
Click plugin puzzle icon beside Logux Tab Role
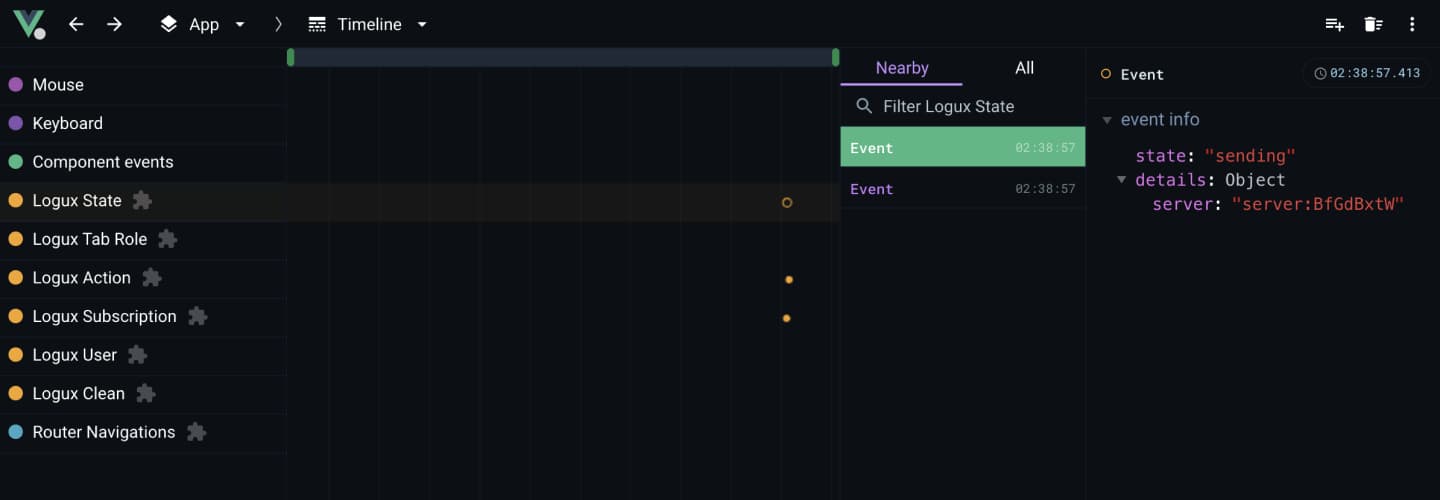coord(168,239)
